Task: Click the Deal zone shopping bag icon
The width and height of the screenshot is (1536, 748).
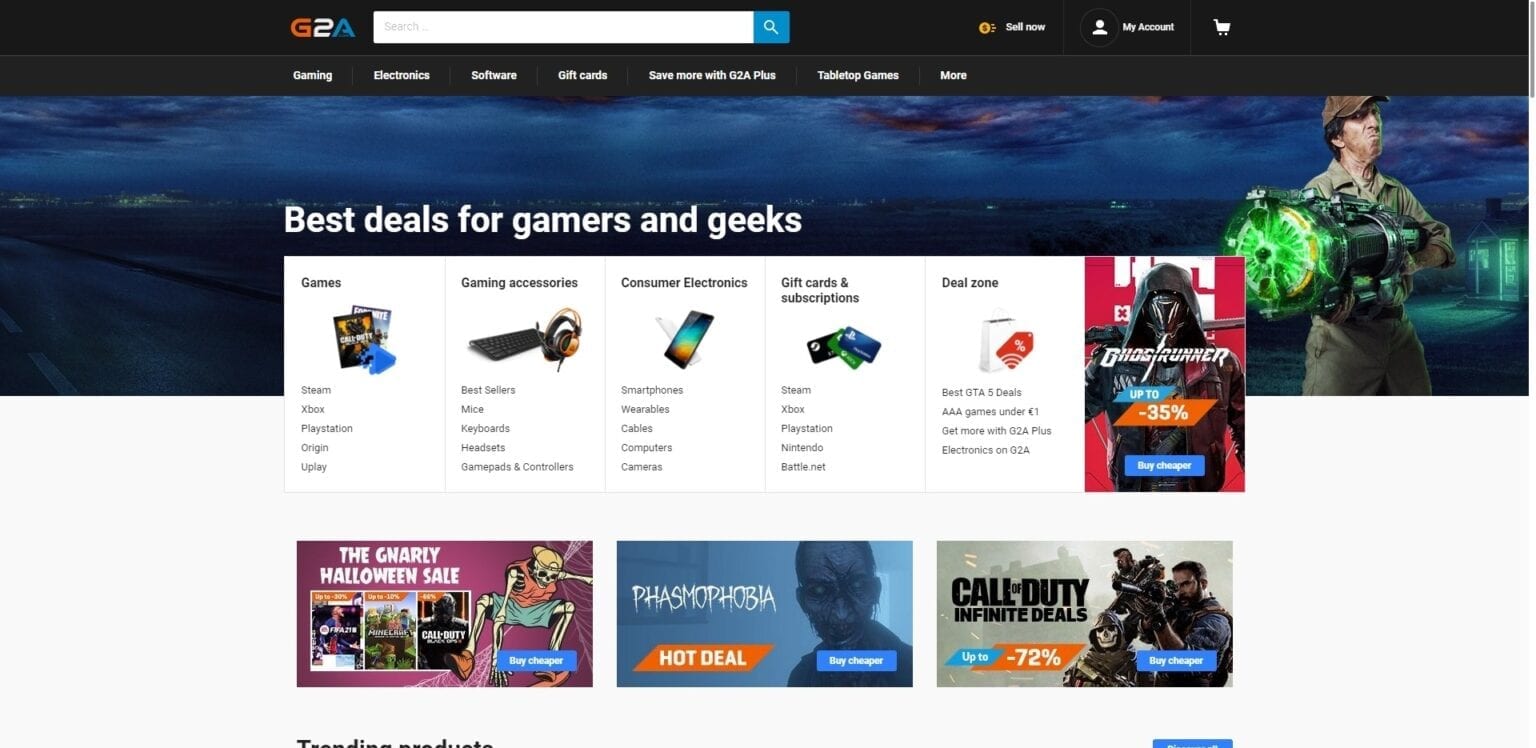Action: [x=1005, y=343]
